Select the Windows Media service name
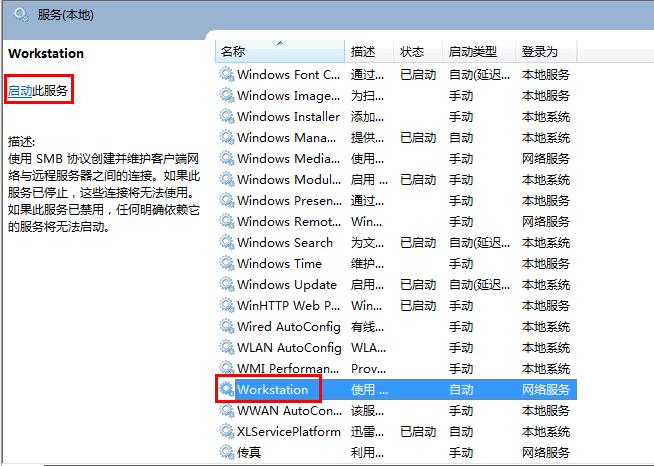Screen dimensions: 654x466 click(289, 159)
